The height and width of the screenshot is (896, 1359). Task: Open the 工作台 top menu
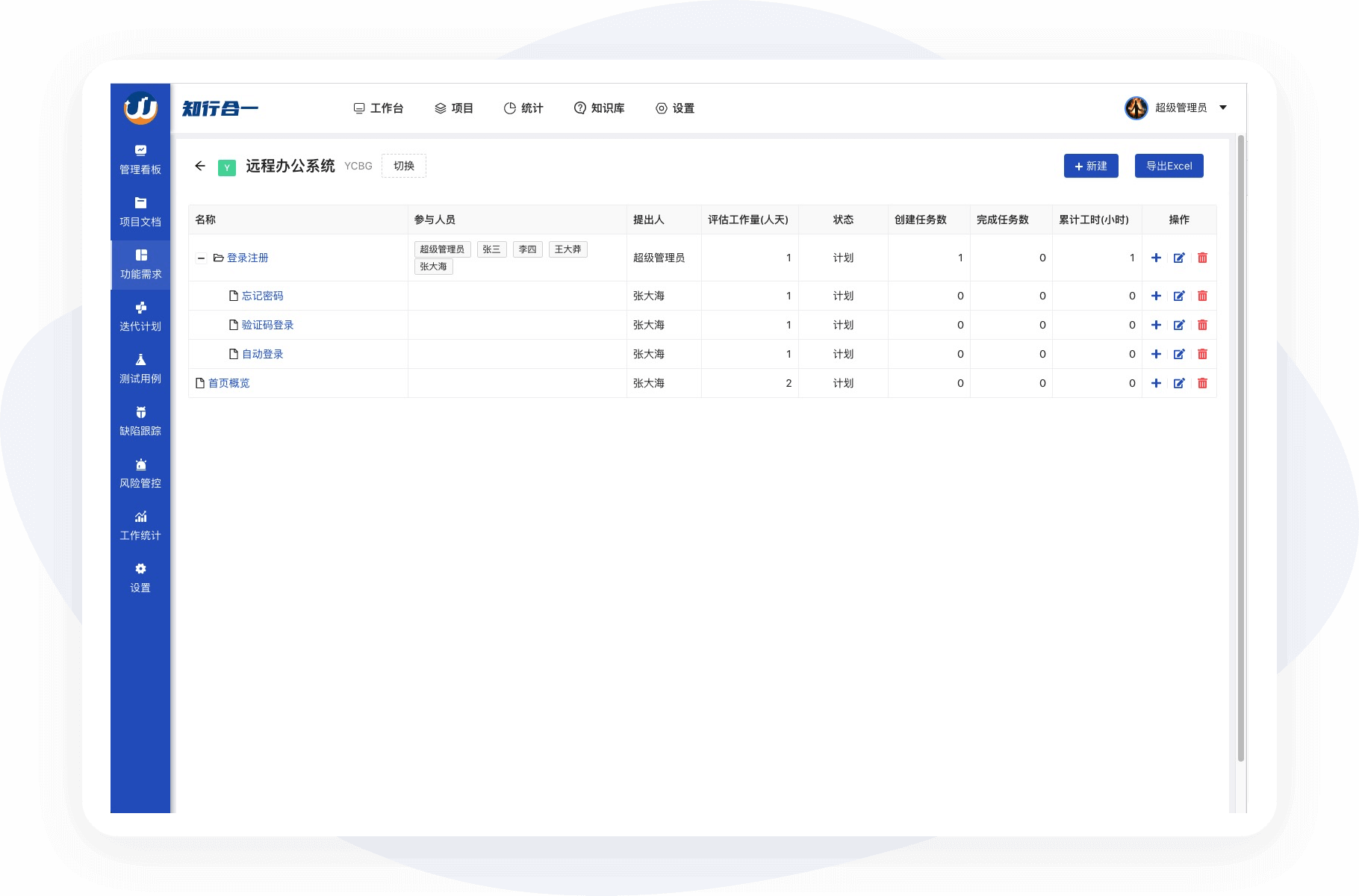point(379,108)
